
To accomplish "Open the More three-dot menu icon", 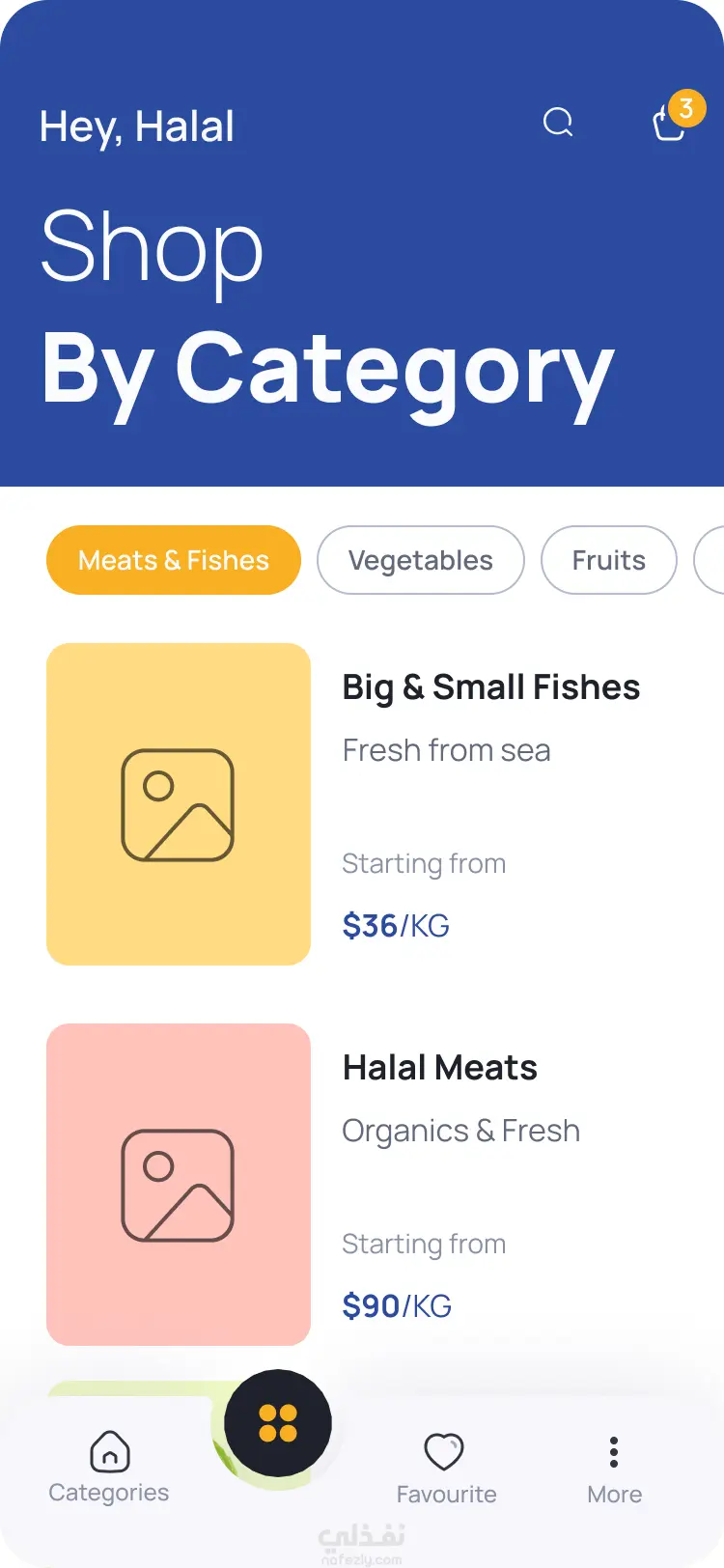I will pyautogui.click(x=614, y=1451).
